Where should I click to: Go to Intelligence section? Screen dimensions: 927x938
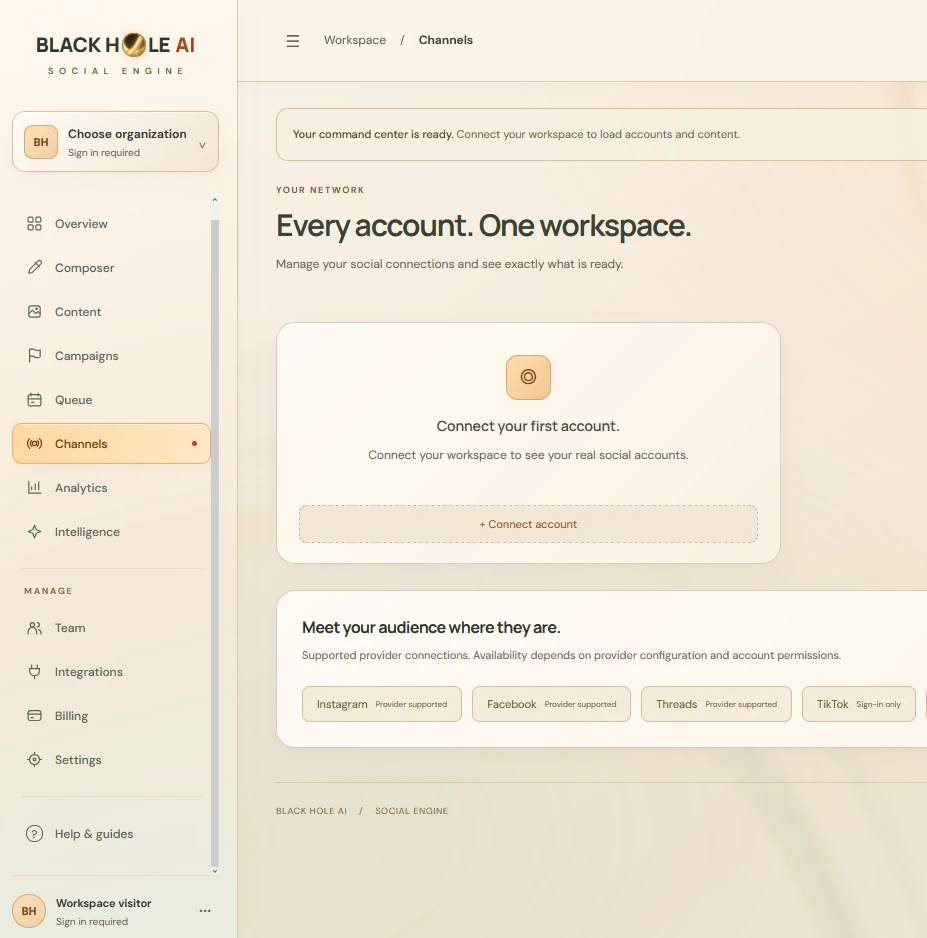[111, 531]
